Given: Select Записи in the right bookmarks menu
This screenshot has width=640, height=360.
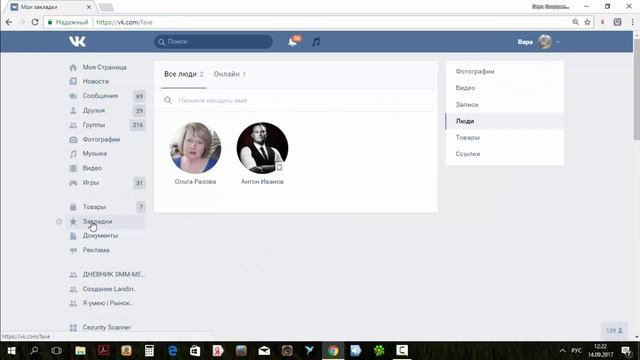Looking at the screenshot, I should coord(504,104).
